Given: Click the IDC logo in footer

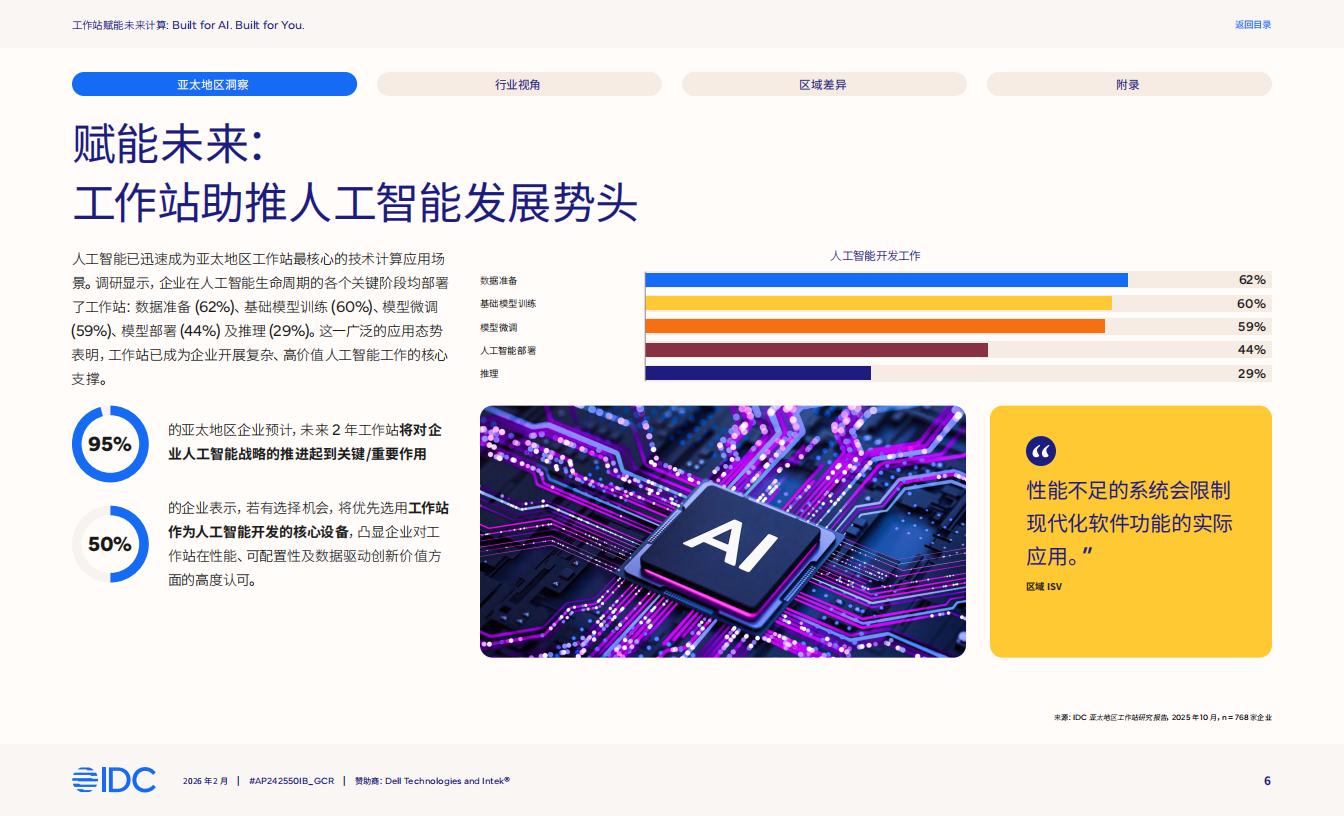Looking at the screenshot, I should click(x=114, y=780).
